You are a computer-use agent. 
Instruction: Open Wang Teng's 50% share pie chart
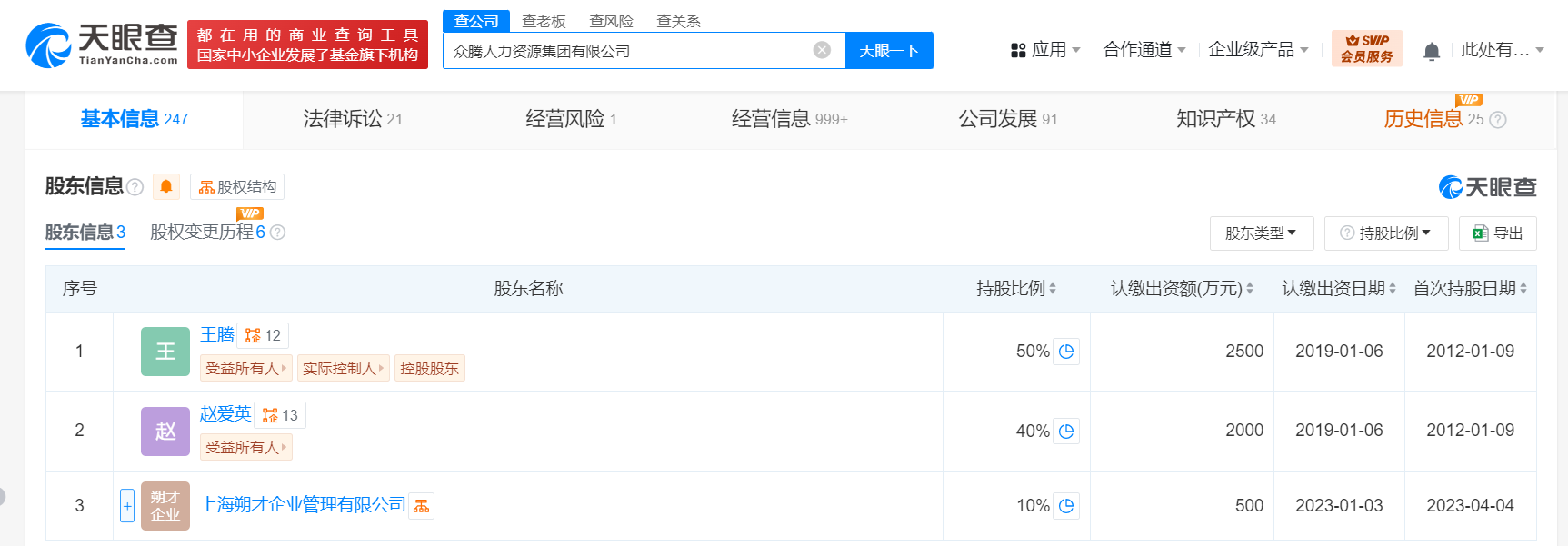coord(1067,352)
